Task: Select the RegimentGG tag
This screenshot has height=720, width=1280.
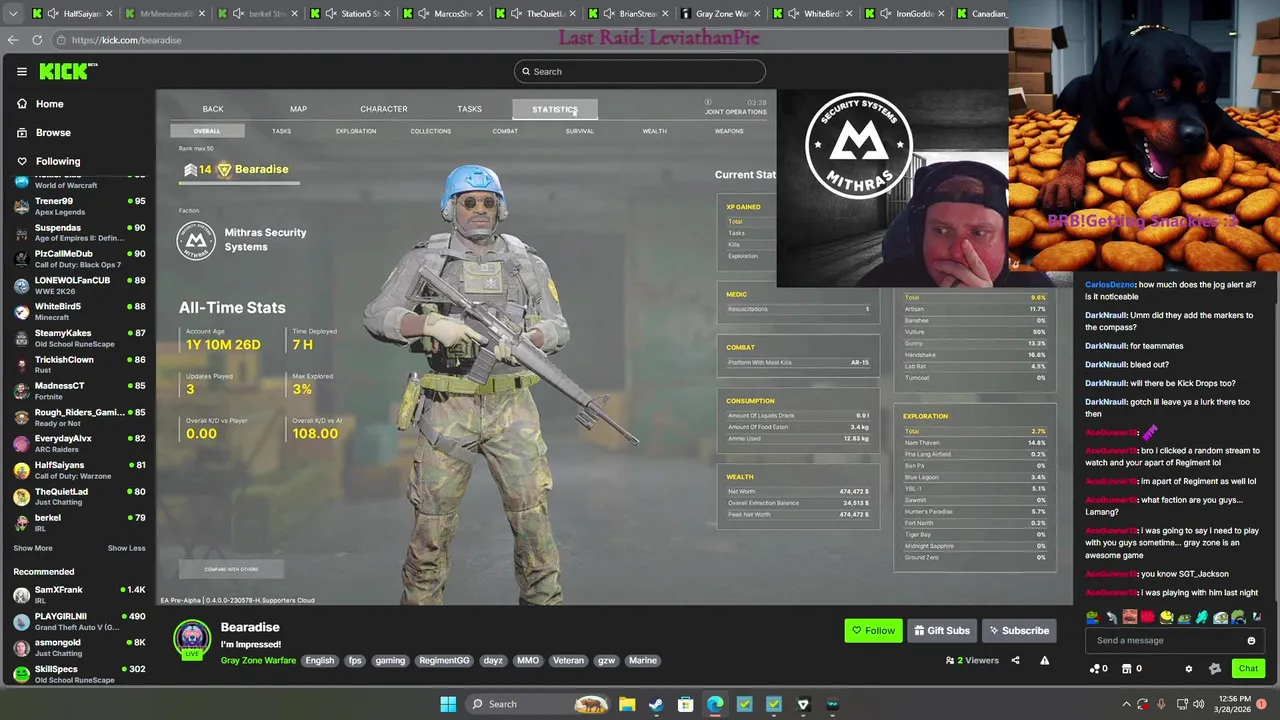Action: (x=444, y=660)
